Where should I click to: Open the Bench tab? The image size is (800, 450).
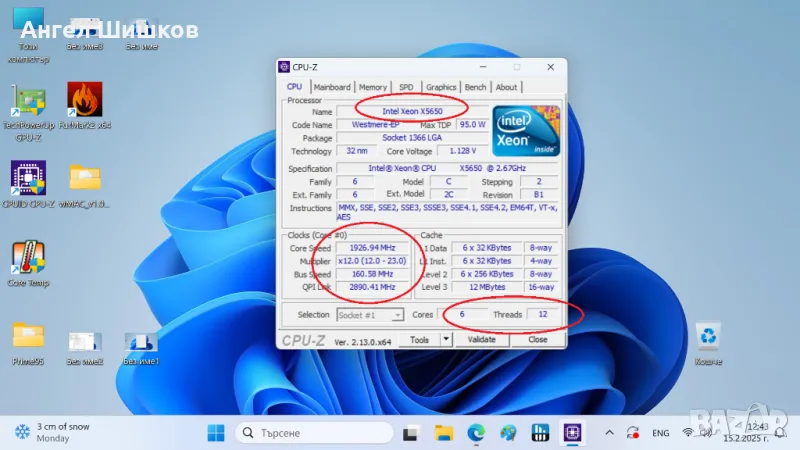click(476, 87)
